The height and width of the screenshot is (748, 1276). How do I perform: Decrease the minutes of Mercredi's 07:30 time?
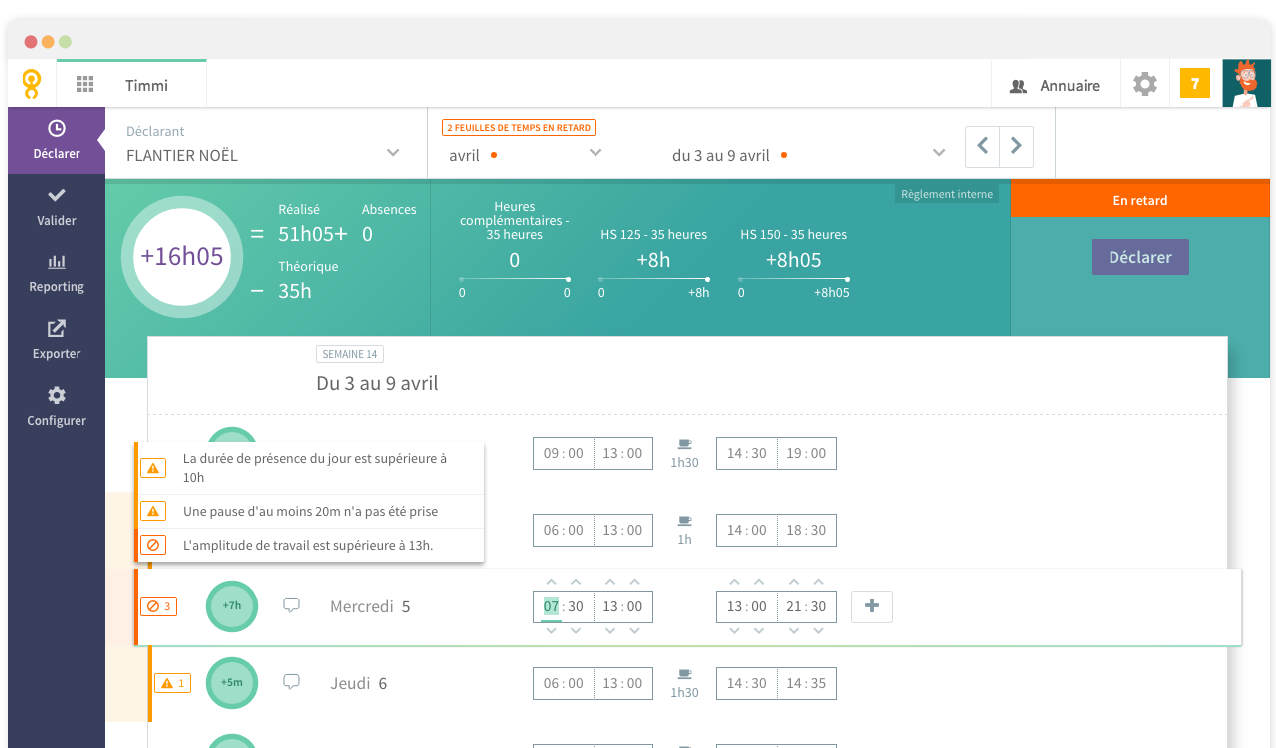coord(576,631)
